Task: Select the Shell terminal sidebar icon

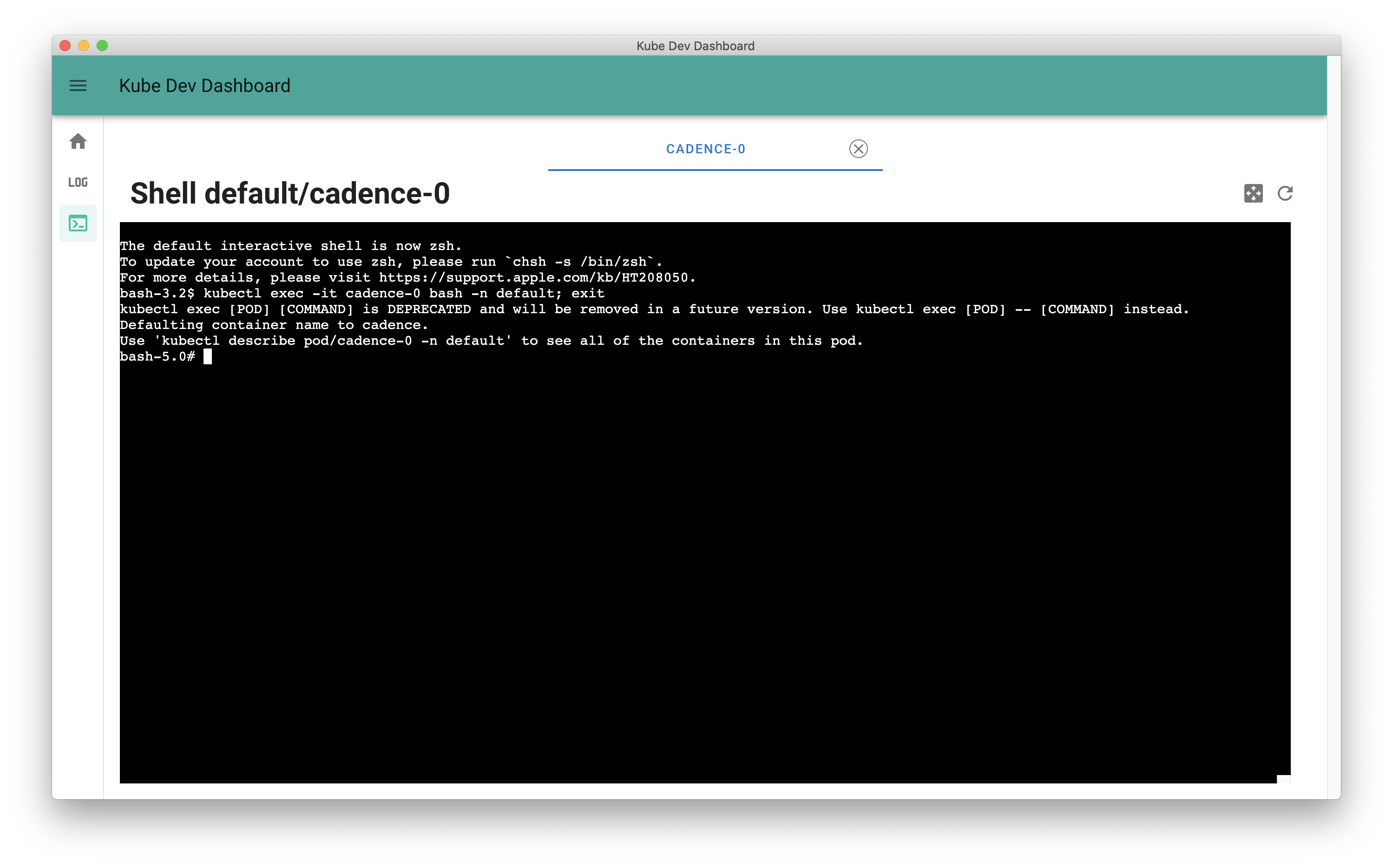Action: [x=78, y=224]
